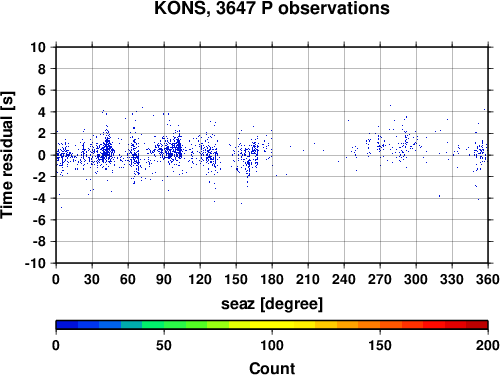The height and width of the screenshot is (375, 500).
Task: Click the dark red end of the colorbar
Action: pyautogui.click(x=477, y=325)
